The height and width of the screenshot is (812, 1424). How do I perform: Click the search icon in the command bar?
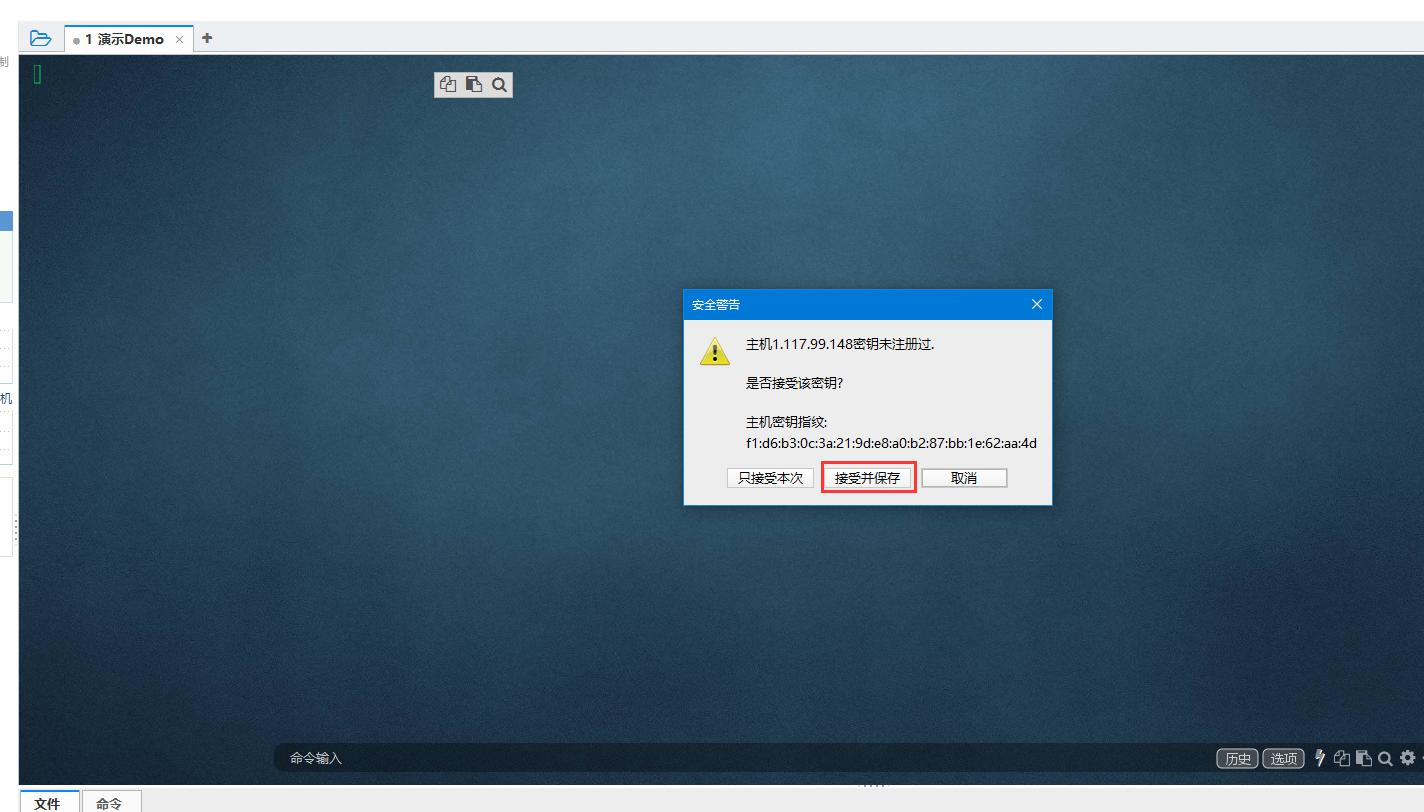point(1385,758)
